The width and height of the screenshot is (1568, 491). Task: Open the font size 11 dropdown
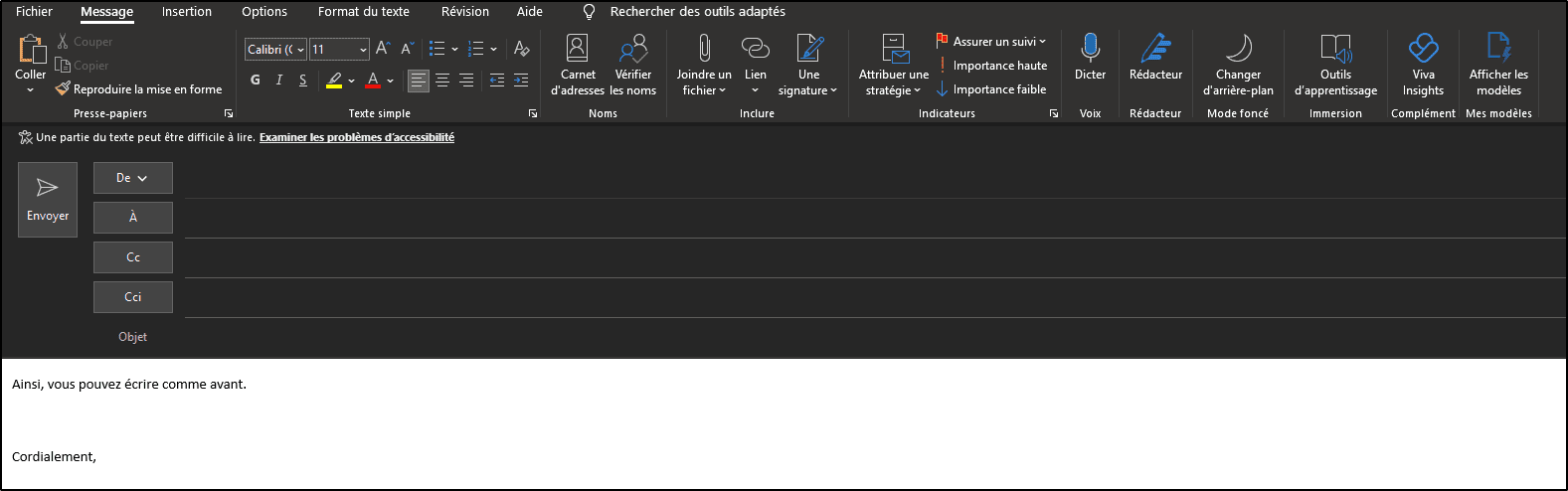click(x=363, y=50)
